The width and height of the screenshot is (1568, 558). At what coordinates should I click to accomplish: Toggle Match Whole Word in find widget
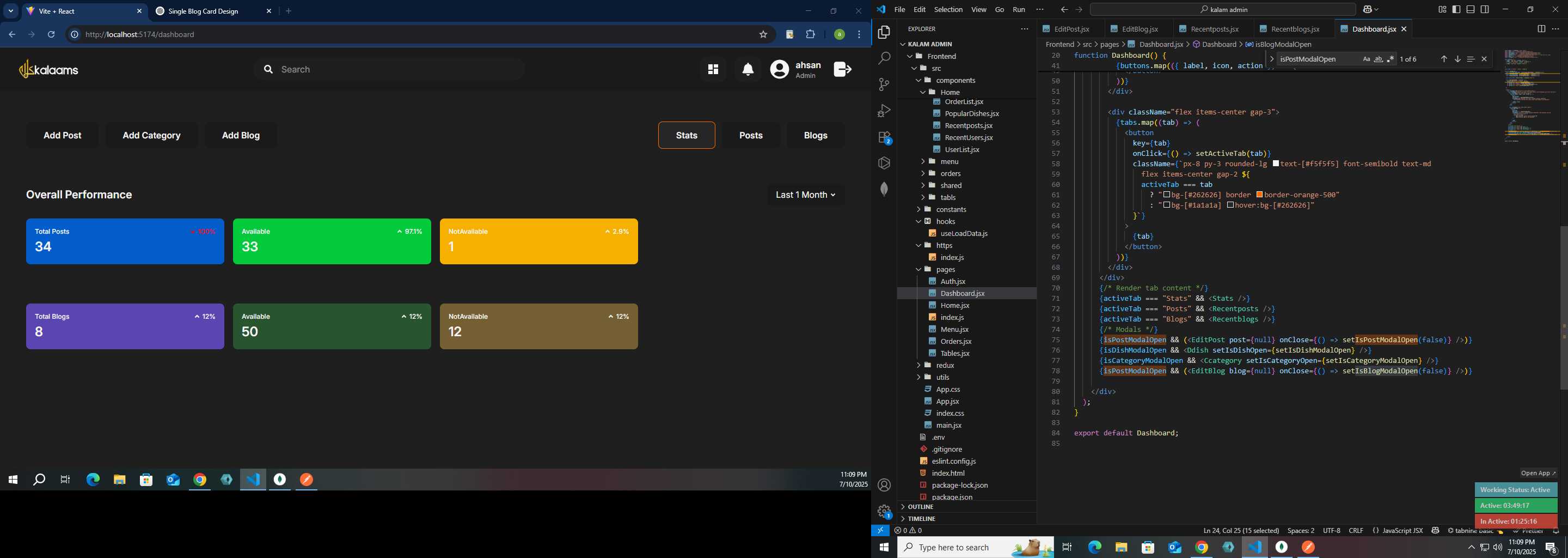tap(1379, 59)
